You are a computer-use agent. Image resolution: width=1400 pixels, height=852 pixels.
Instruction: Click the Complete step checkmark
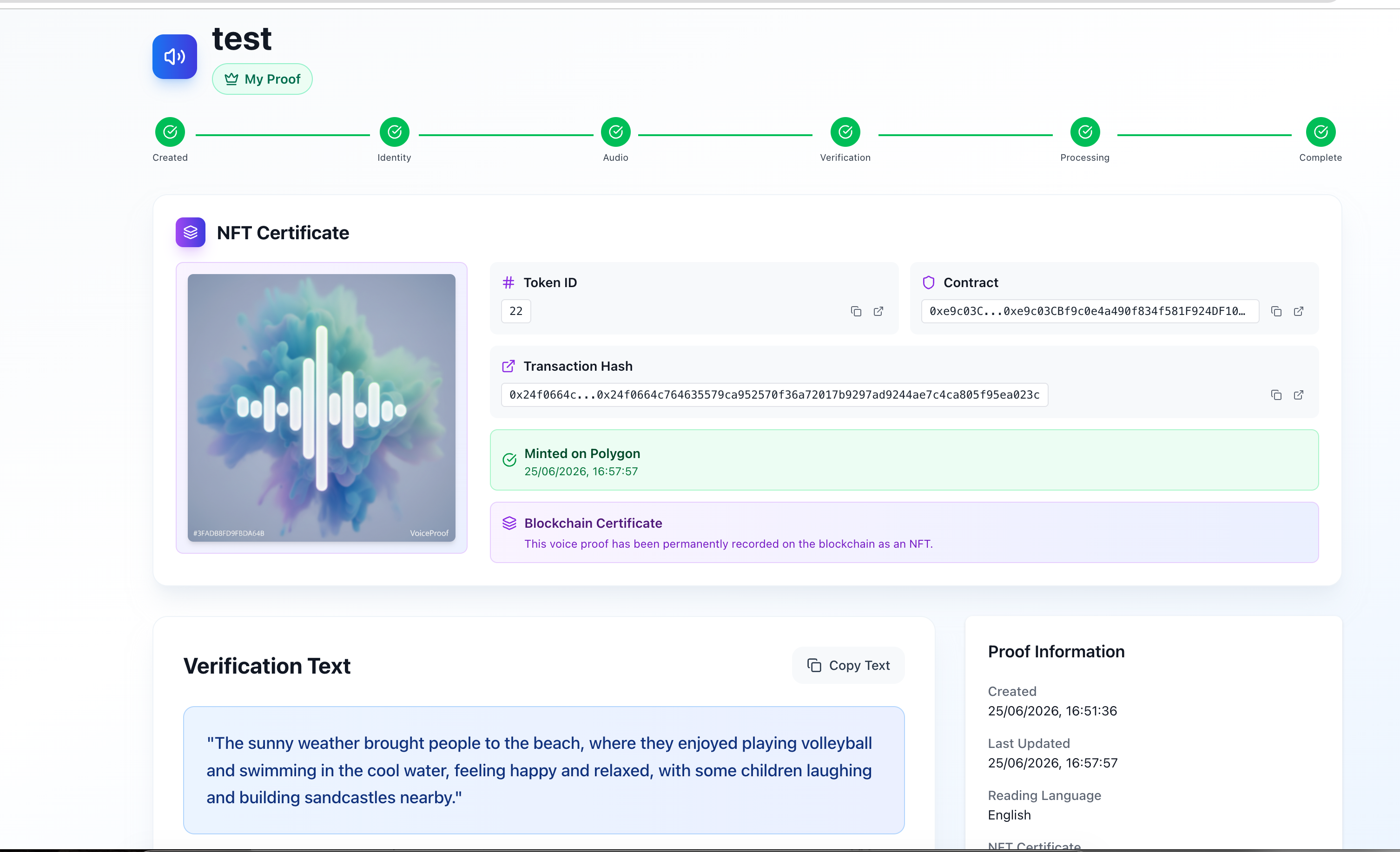tap(1321, 132)
